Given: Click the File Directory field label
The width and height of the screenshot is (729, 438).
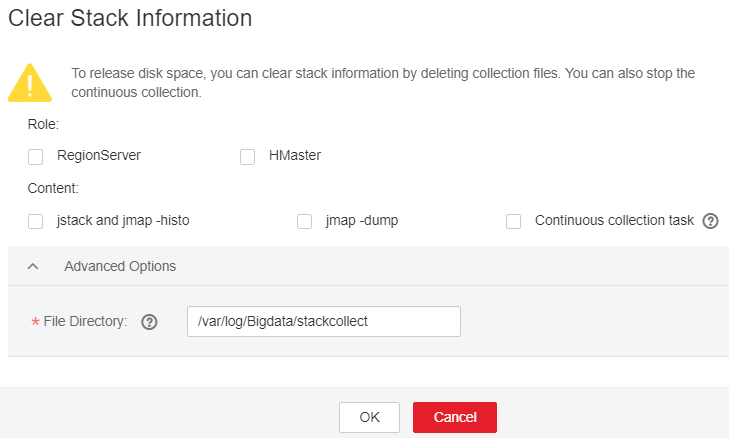Looking at the screenshot, I should pos(86,321).
